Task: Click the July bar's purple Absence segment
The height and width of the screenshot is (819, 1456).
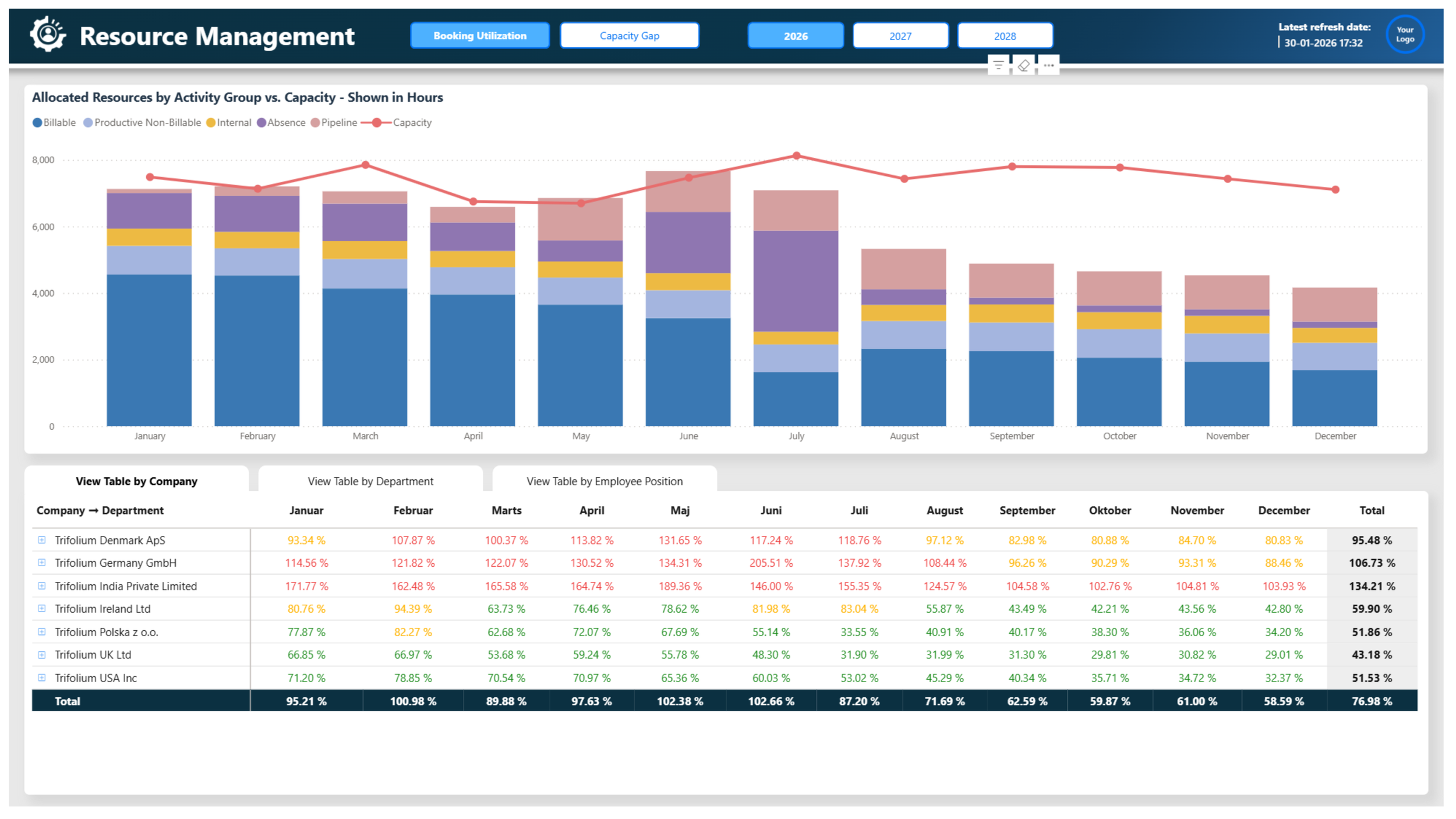Action: 796,281
